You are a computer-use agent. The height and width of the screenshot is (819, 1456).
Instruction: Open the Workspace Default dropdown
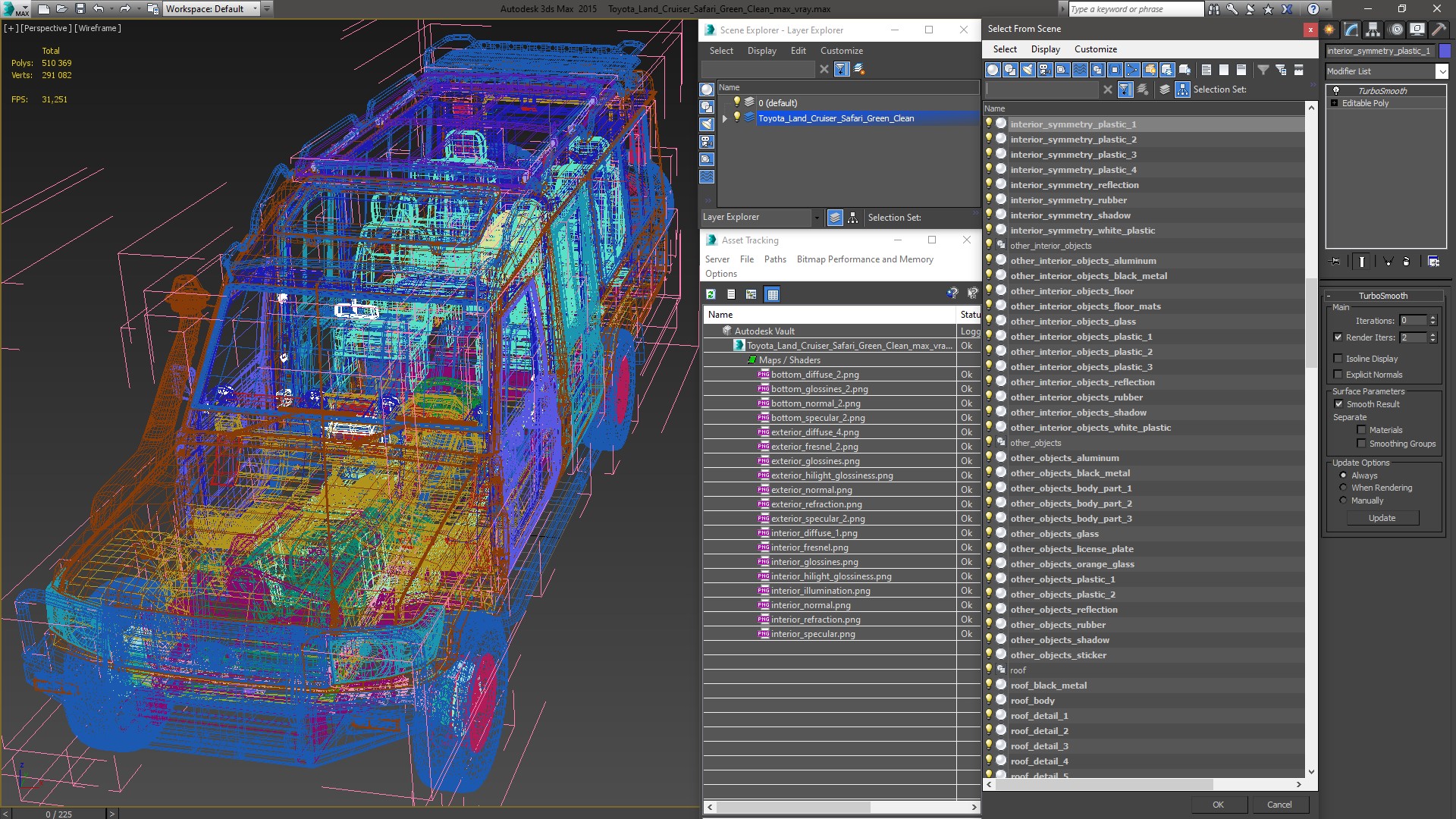(x=212, y=9)
